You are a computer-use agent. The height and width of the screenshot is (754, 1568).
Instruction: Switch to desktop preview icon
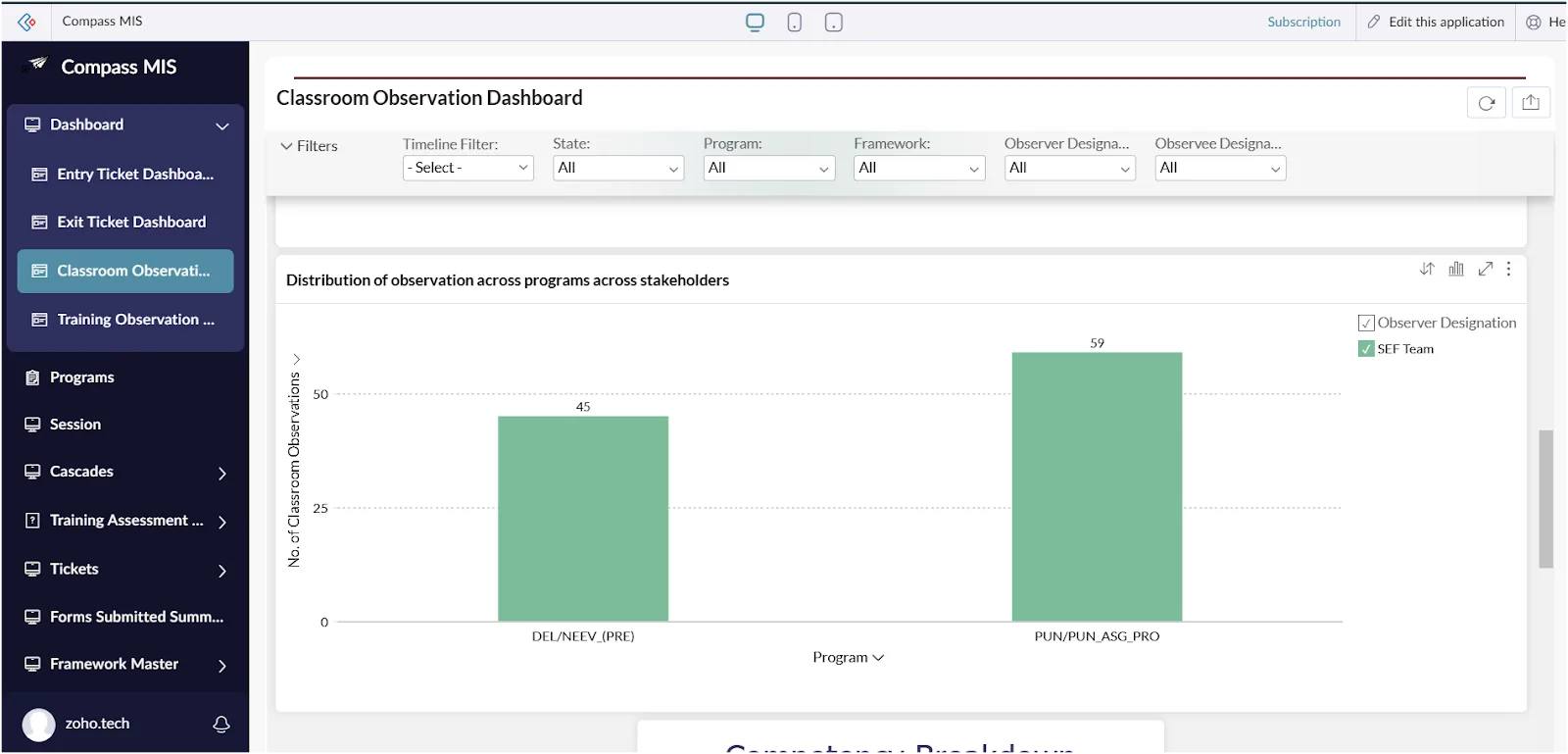click(755, 22)
